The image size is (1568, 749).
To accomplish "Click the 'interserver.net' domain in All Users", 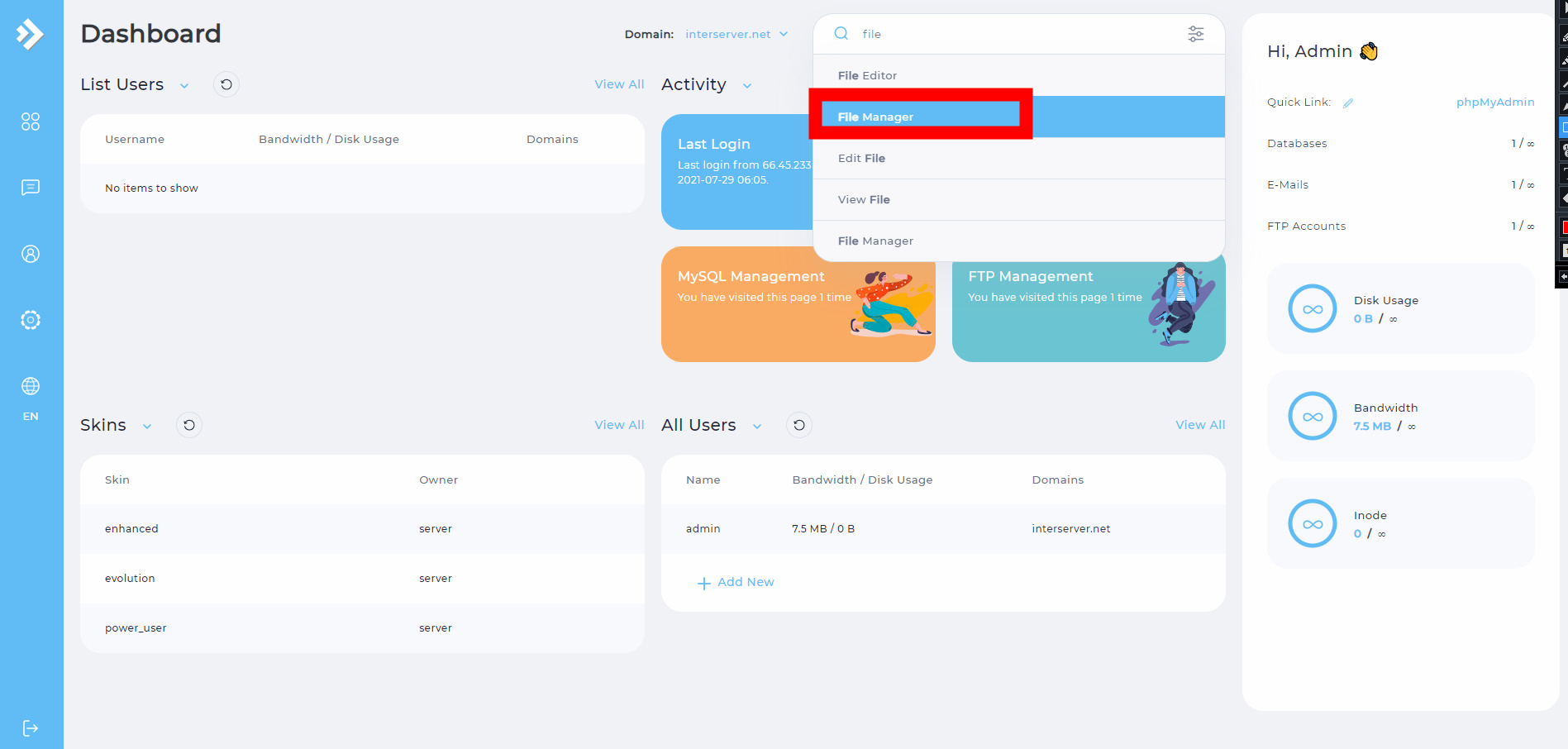I will tap(1071, 529).
